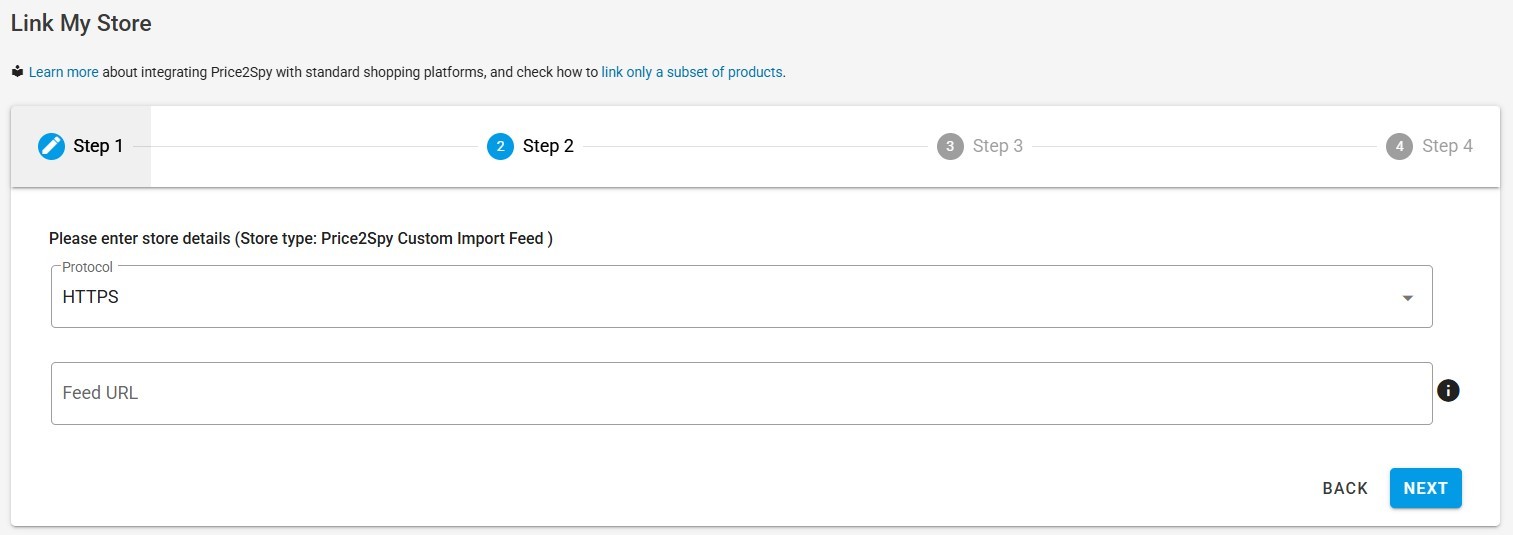Jump to the Step 4 label
This screenshot has height=535, width=1513.
pyautogui.click(x=1447, y=146)
